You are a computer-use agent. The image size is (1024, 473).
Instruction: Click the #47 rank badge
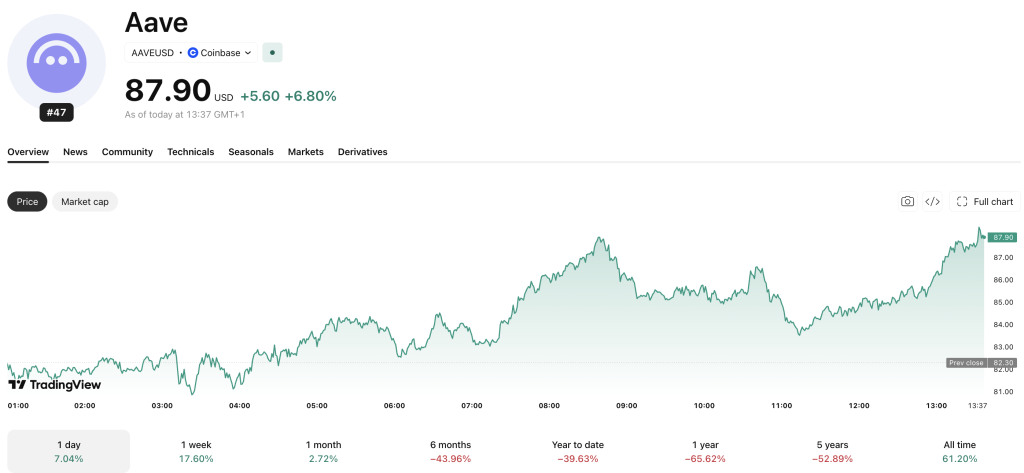[x=56, y=112]
